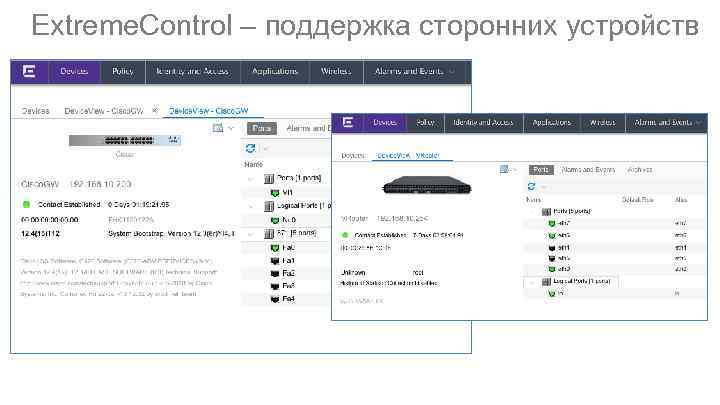Open Applications menu in VRouter window

click(551, 122)
